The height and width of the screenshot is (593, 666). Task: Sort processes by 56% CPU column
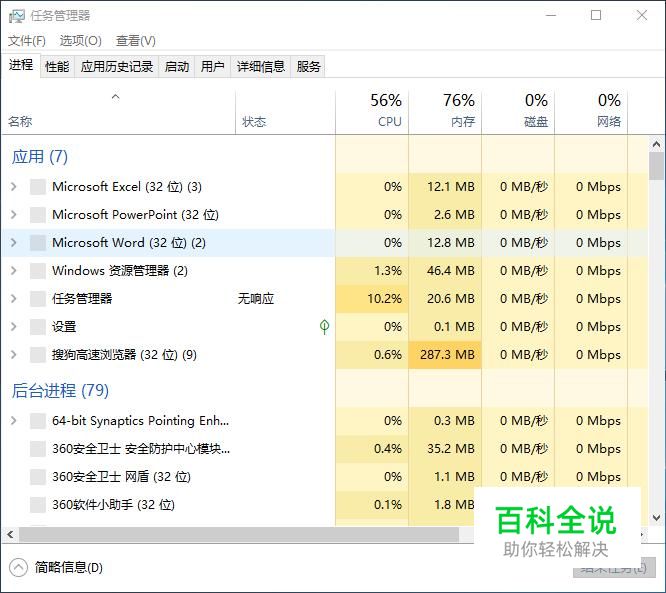coord(372,112)
